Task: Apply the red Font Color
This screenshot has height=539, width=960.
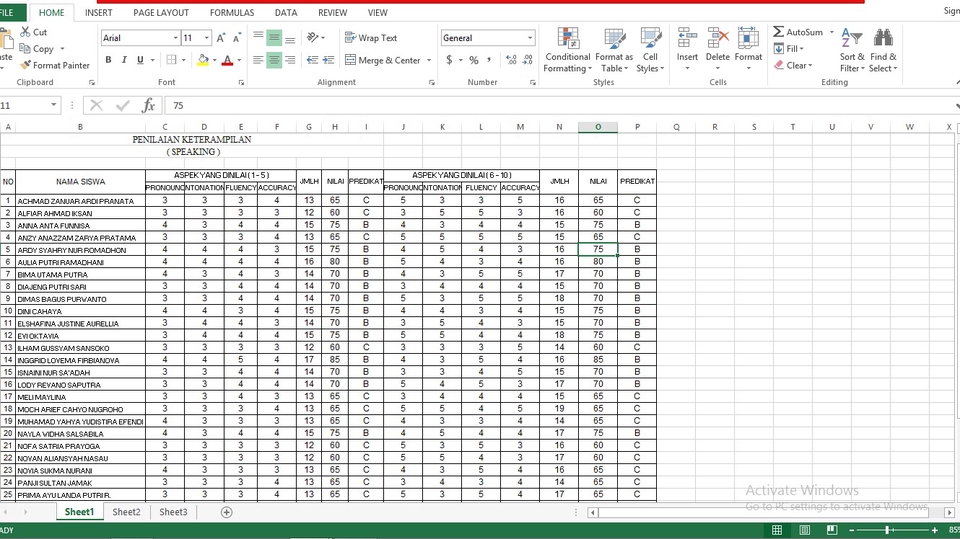Action: 227,60
